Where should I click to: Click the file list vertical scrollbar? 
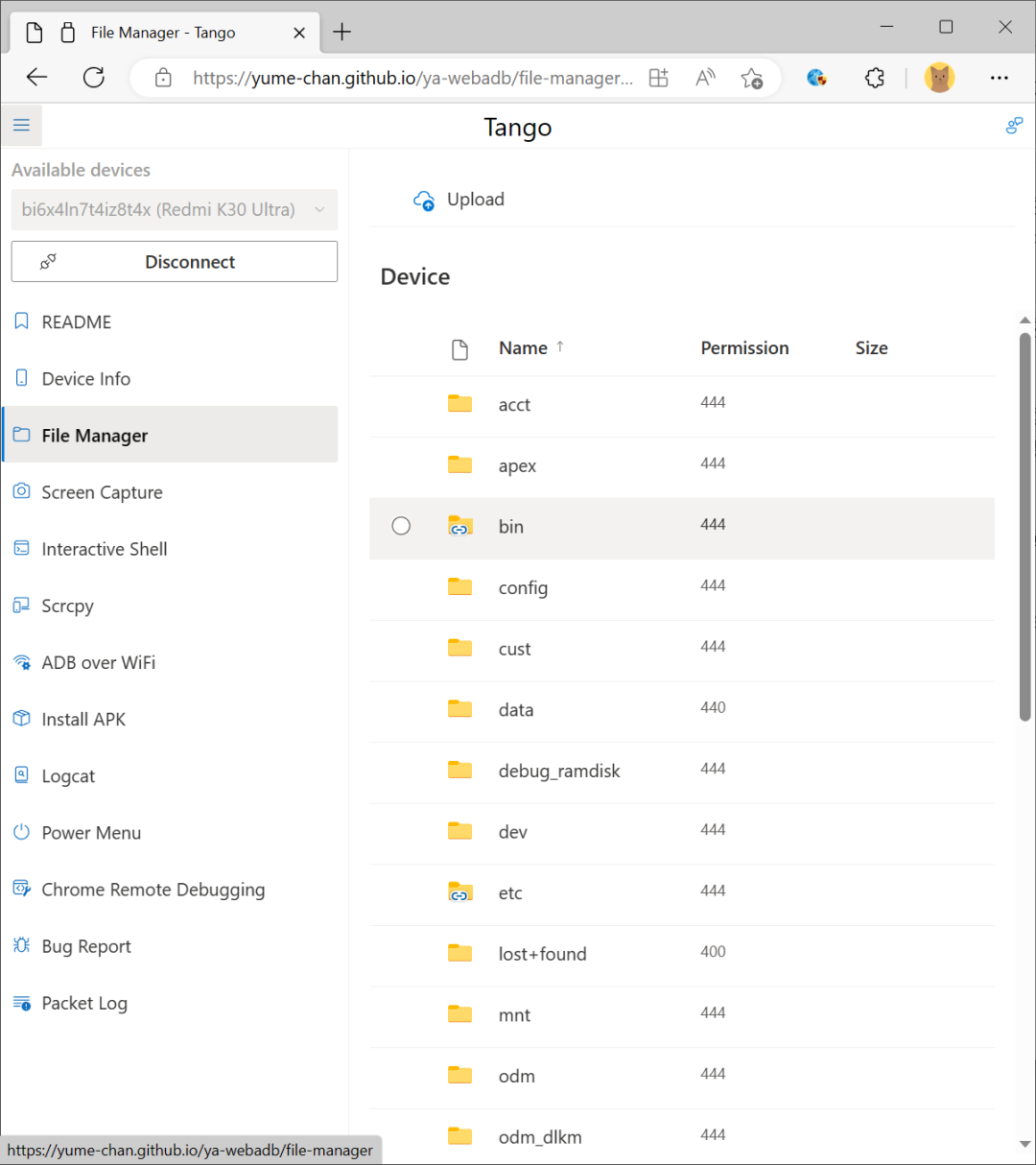(x=1024, y=526)
